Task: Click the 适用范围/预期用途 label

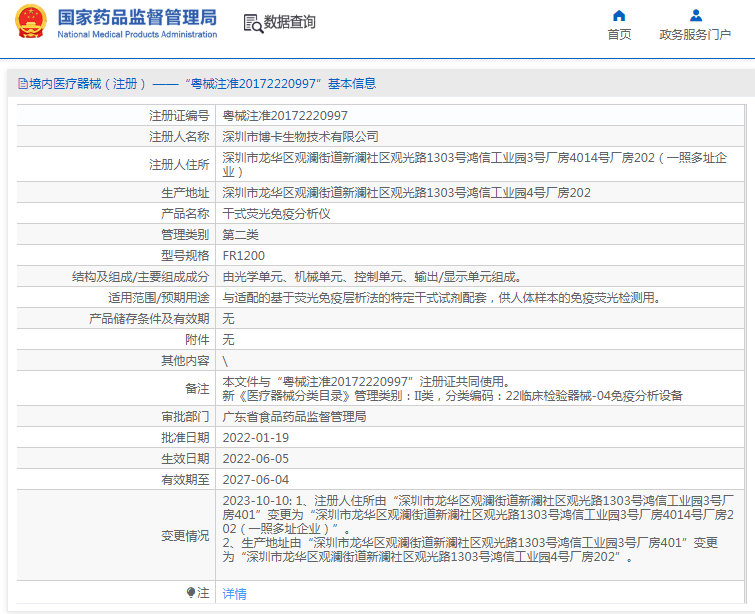Action: pos(159,298)
